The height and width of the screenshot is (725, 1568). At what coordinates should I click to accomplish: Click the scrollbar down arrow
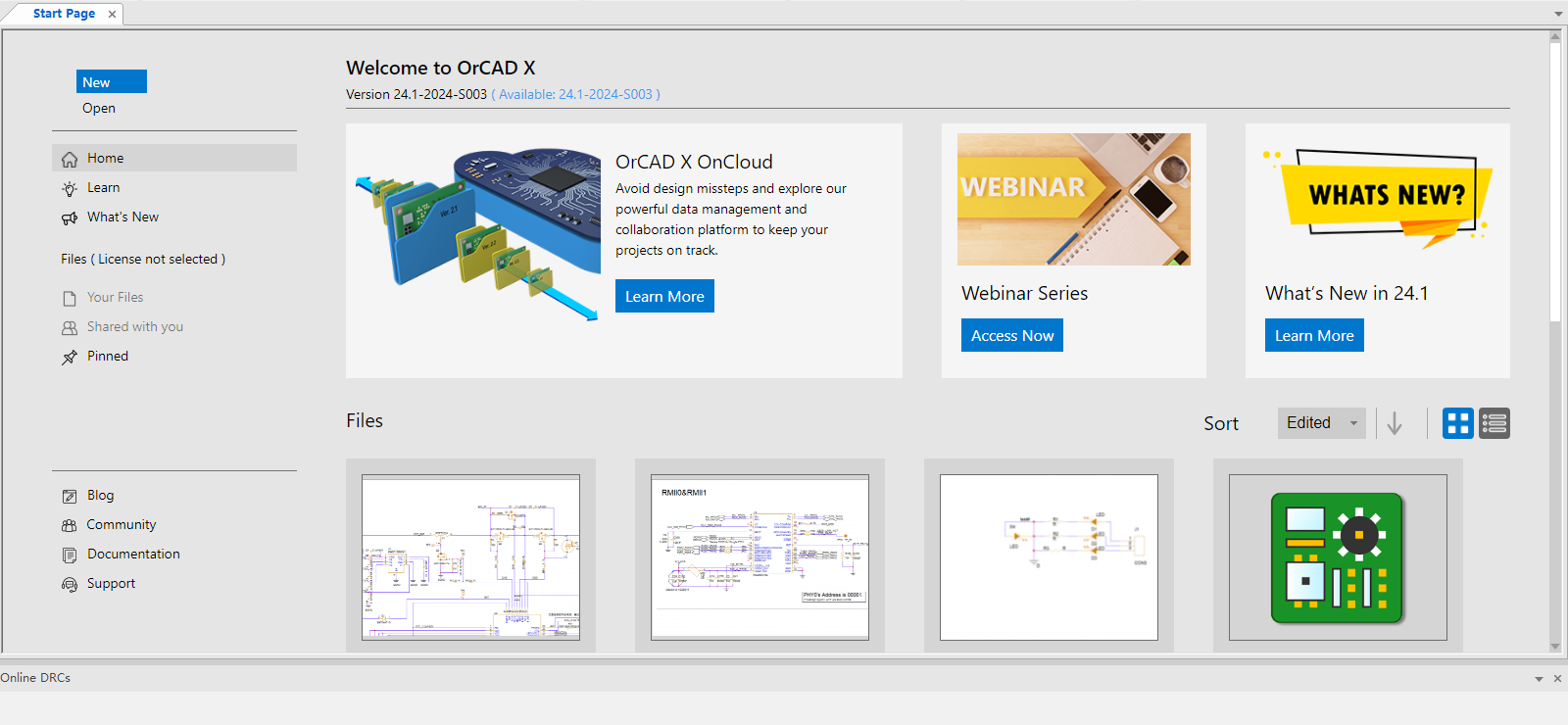coord(1555,647)
